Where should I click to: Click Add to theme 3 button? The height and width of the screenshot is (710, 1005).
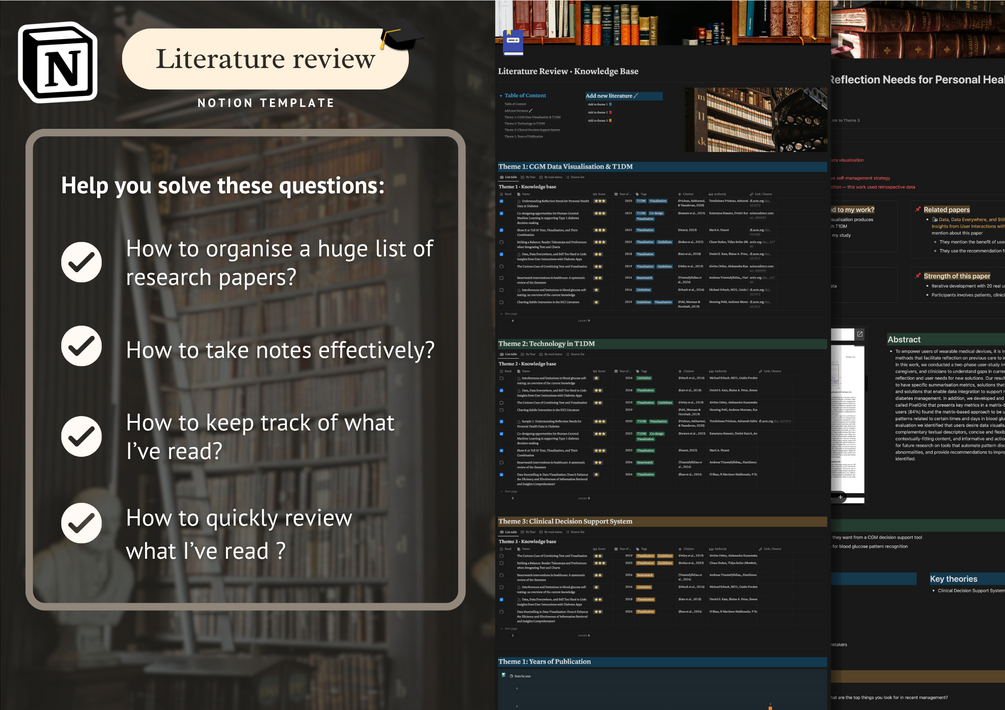600,120
